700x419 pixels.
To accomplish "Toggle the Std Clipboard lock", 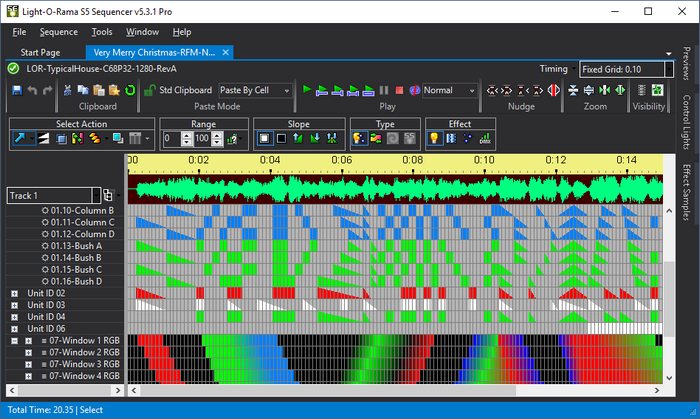I will [x=150, y=90].
